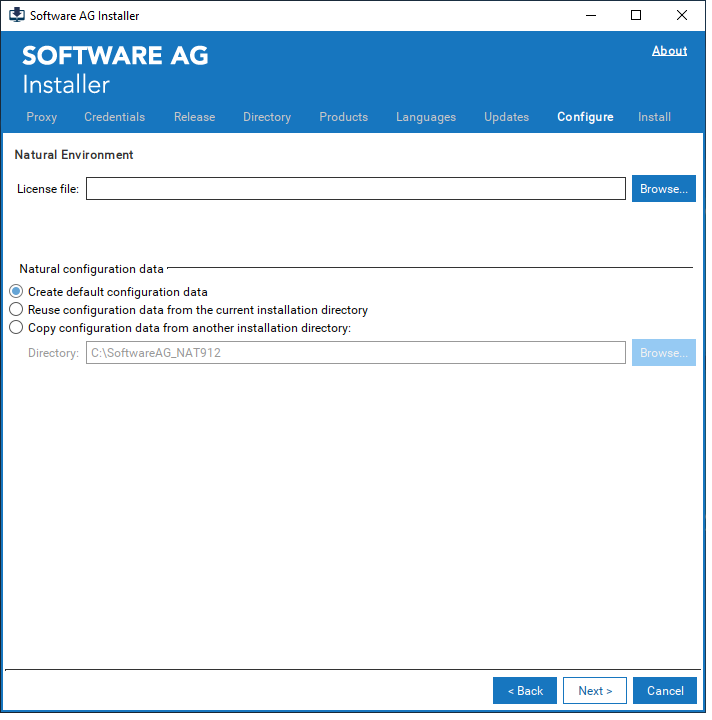Viewport: 712px width, 720px height.
Task: Close the Software AG Installer window
Action: (683, 15)
